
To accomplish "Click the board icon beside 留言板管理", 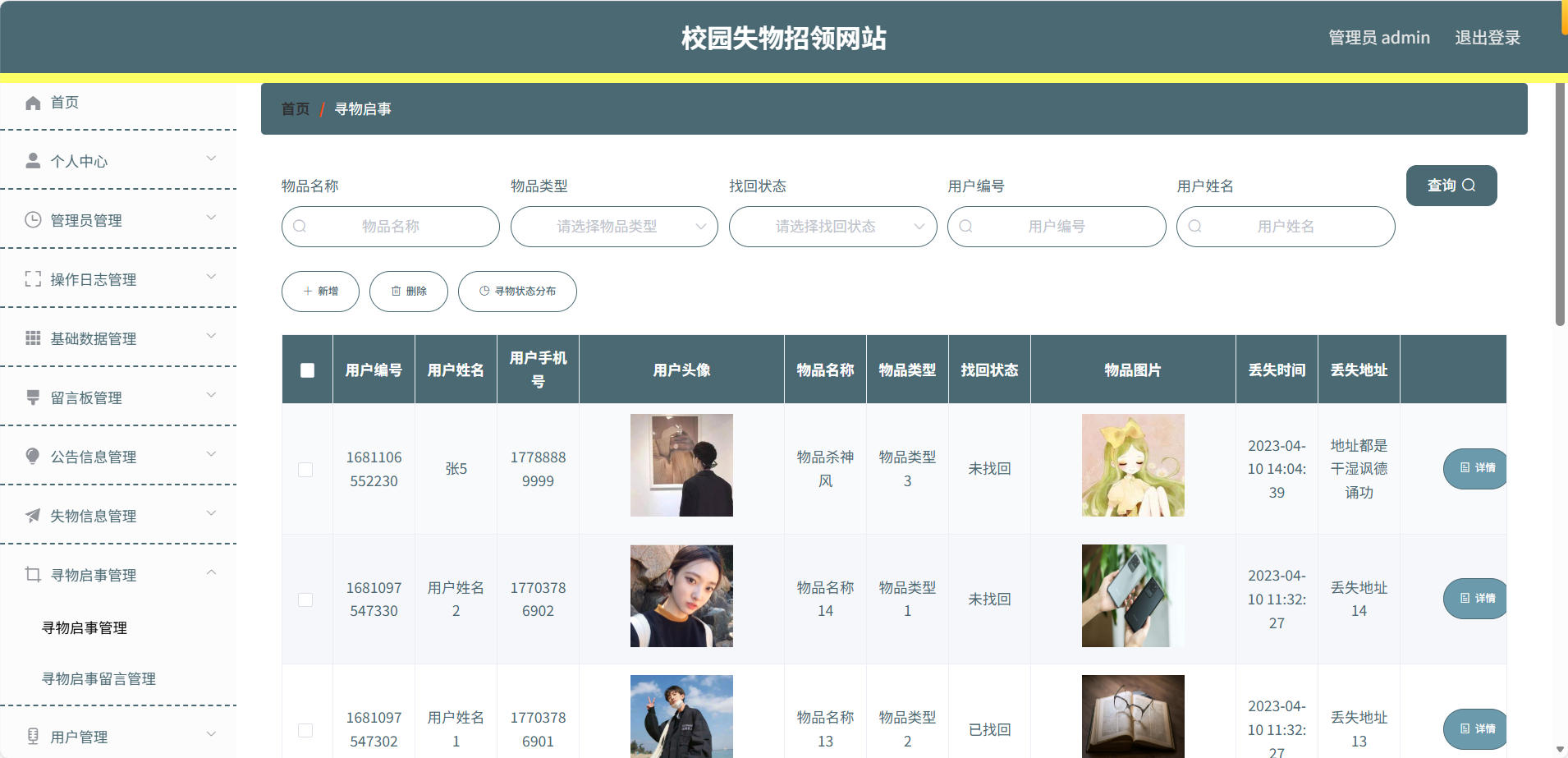I will pos(33,397).
